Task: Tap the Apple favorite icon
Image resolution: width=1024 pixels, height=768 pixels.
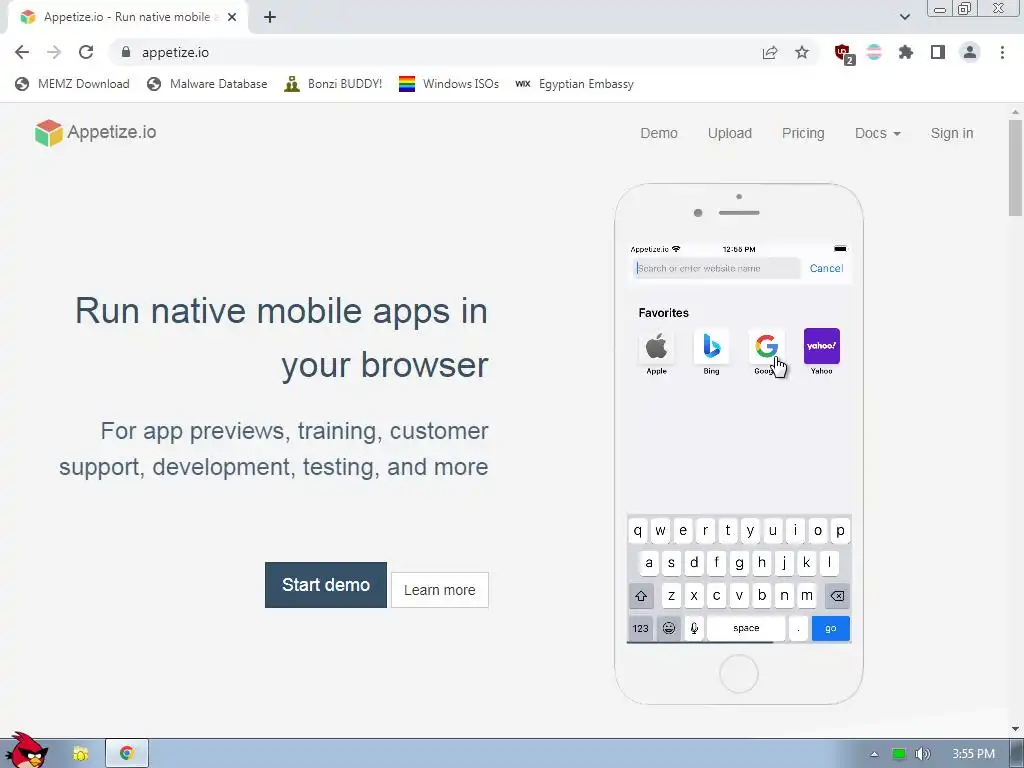Action: [656, 346]
